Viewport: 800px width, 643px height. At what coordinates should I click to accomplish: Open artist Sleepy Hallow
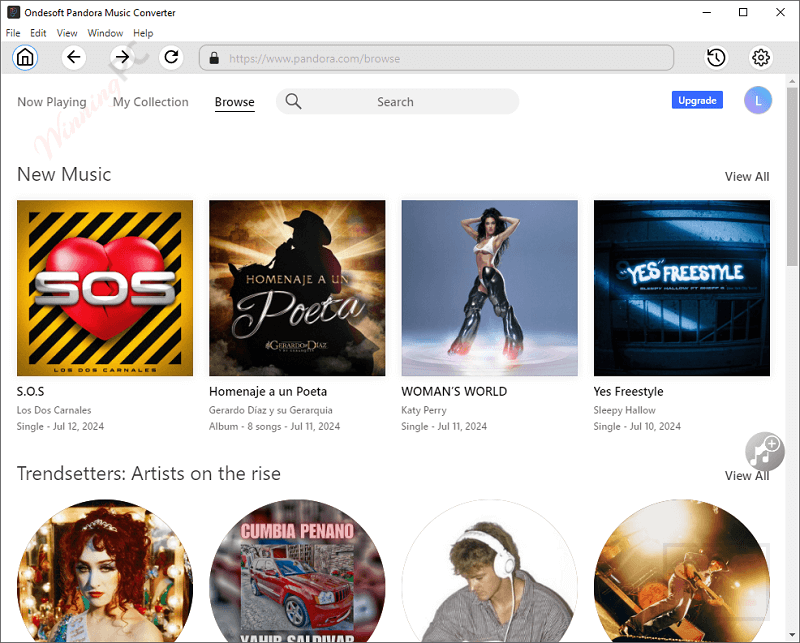[x=624, y=410]
